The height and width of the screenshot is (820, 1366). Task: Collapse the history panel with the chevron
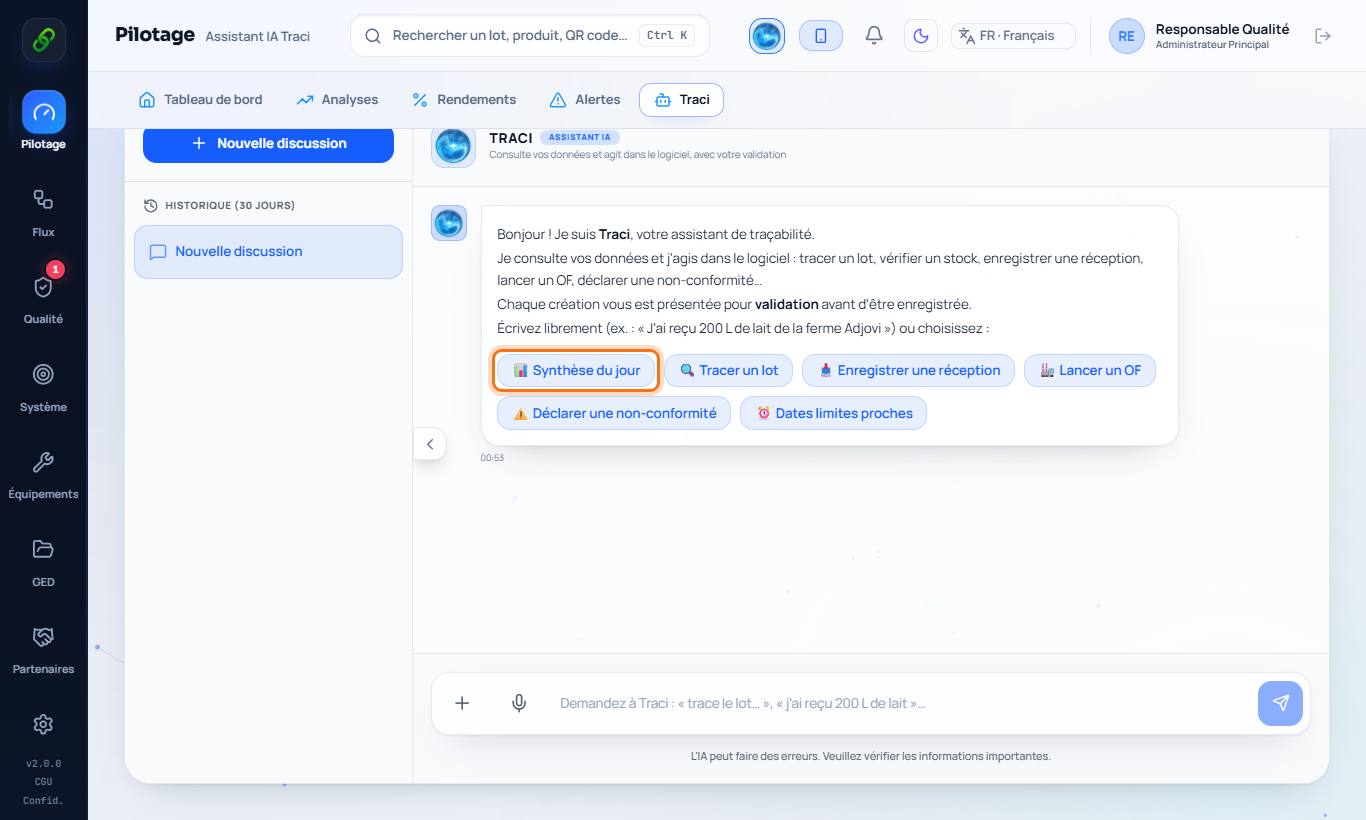430,444
